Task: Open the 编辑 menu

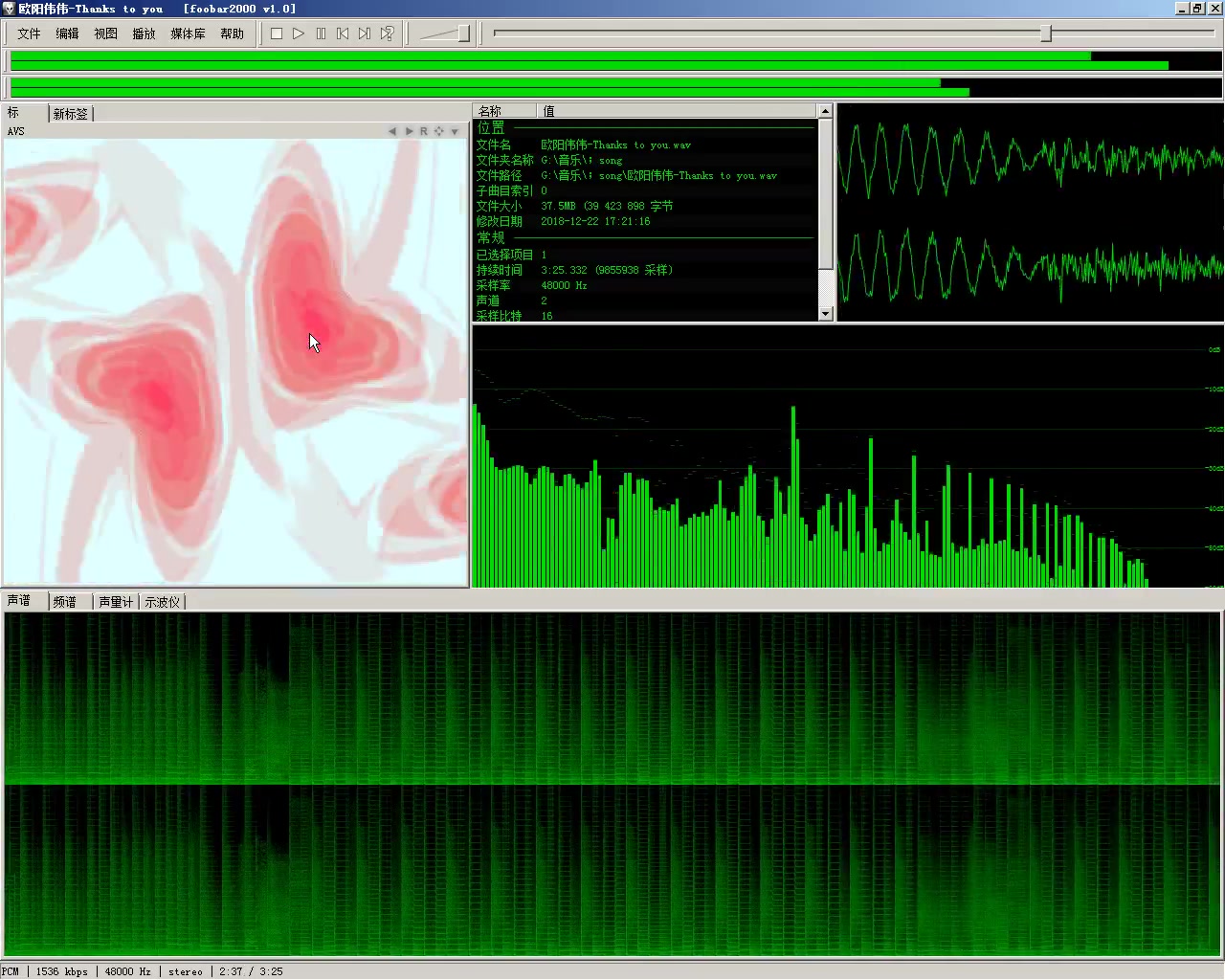Action: click(67, 33)
